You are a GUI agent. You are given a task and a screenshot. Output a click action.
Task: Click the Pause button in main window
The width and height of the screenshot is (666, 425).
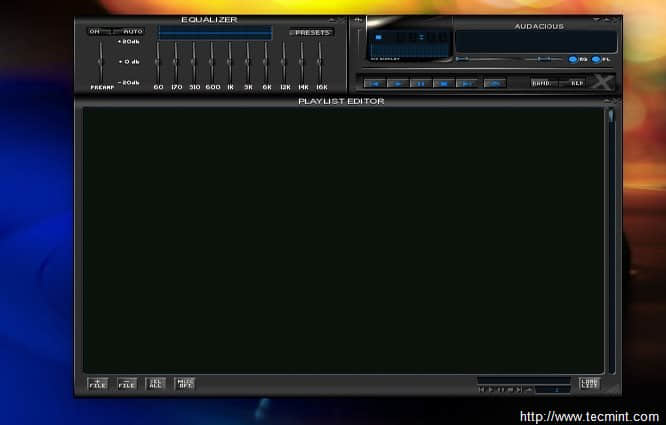coord(420,84)
